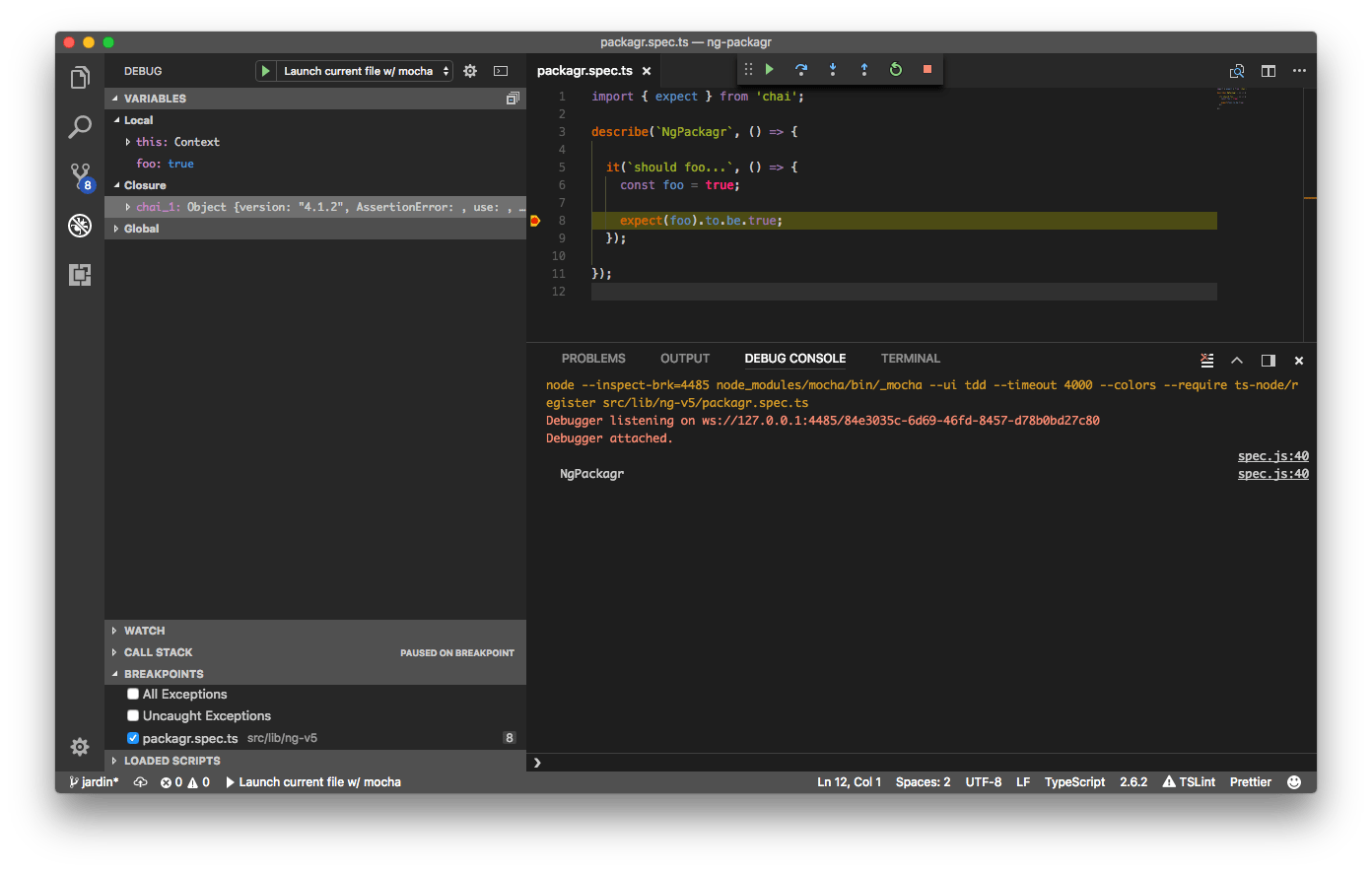Click the sync changes icon in status bar
This screenshot has height=872, width=1372.
click(140, 782)
